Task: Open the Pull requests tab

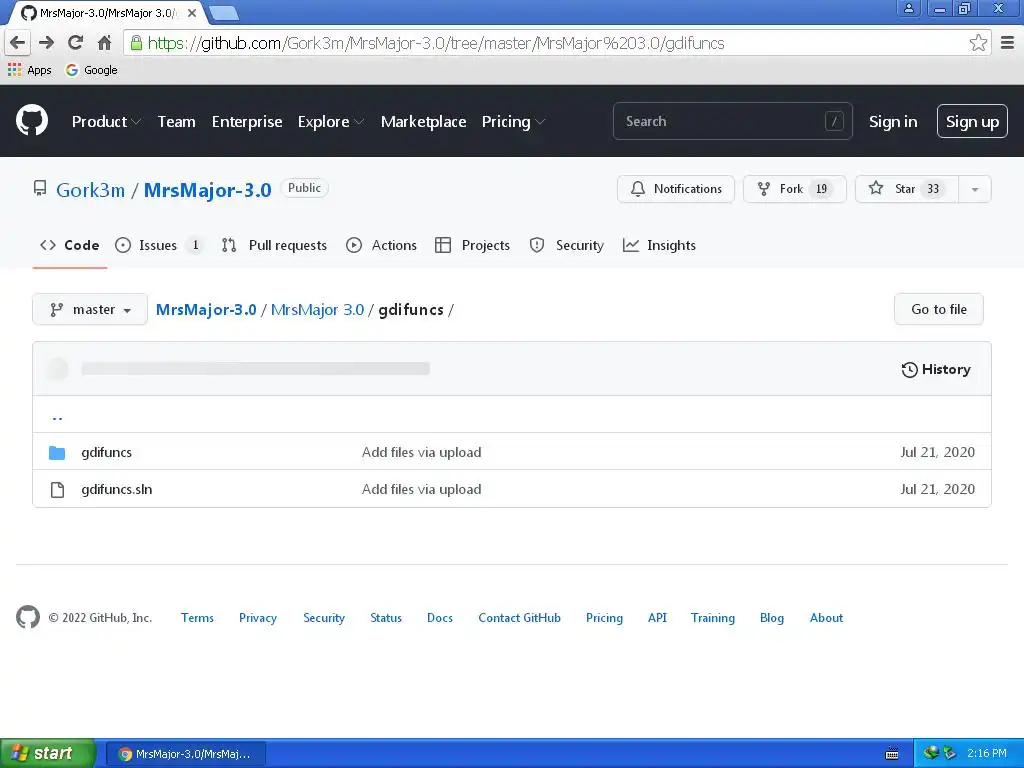Action: 274,246
